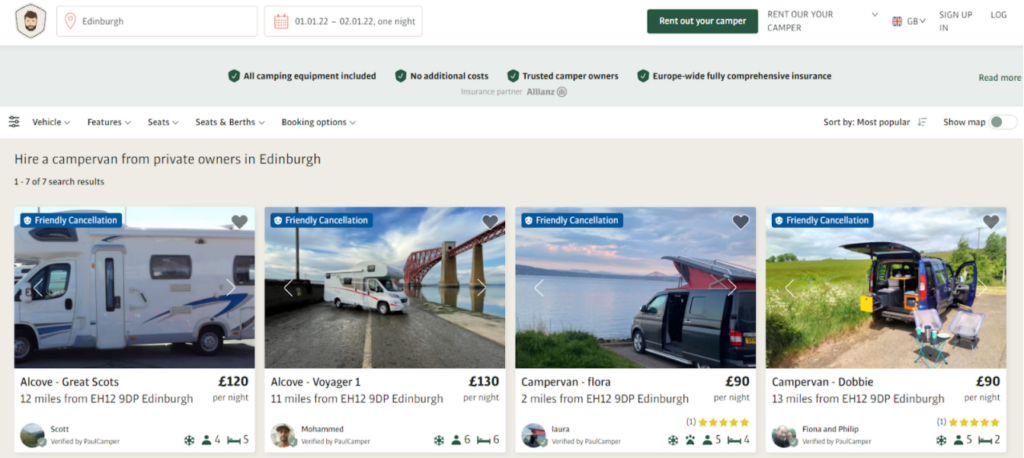
Task: Toggle the Show map switch
Action: [x=1003, y=122]
